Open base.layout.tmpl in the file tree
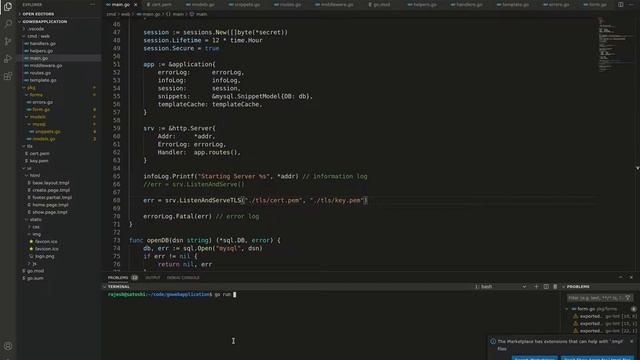640x360 pixels. click(51, 183)
